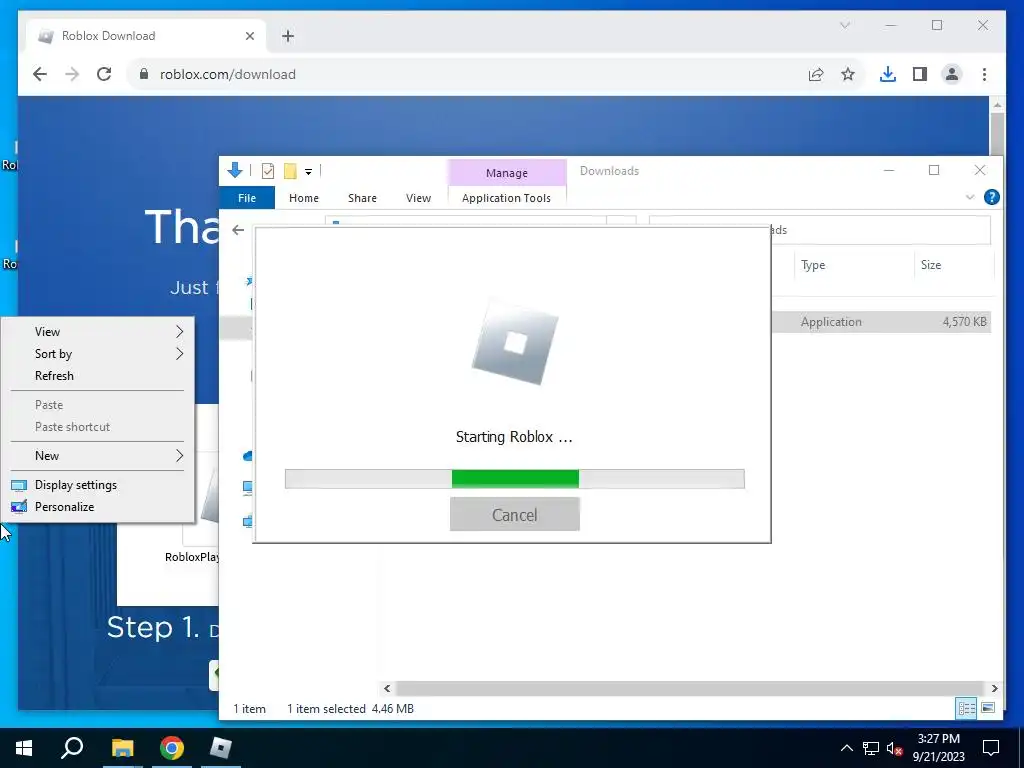The height and width of the screenshot is (768, 1024).
Task: Share this page icon in Chrome
Action: point(816,74)
